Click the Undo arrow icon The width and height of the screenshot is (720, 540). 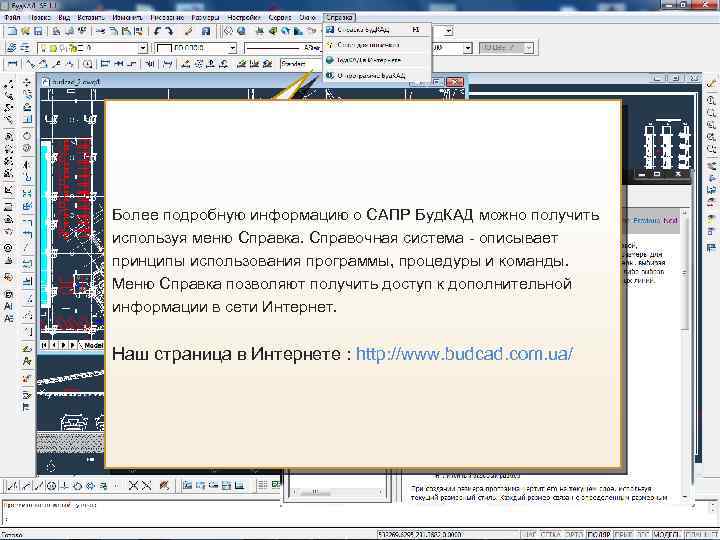pos(158,31)
